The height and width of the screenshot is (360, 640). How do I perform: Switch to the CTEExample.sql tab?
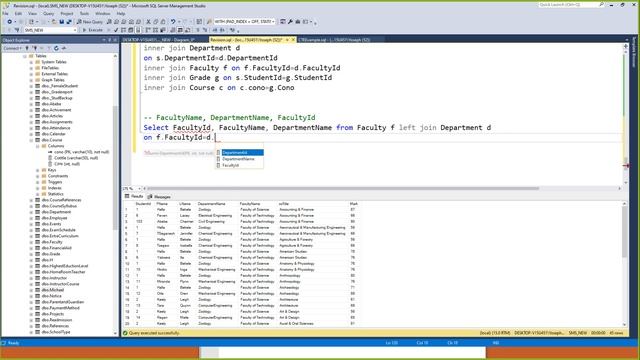(x=334, y=40)
